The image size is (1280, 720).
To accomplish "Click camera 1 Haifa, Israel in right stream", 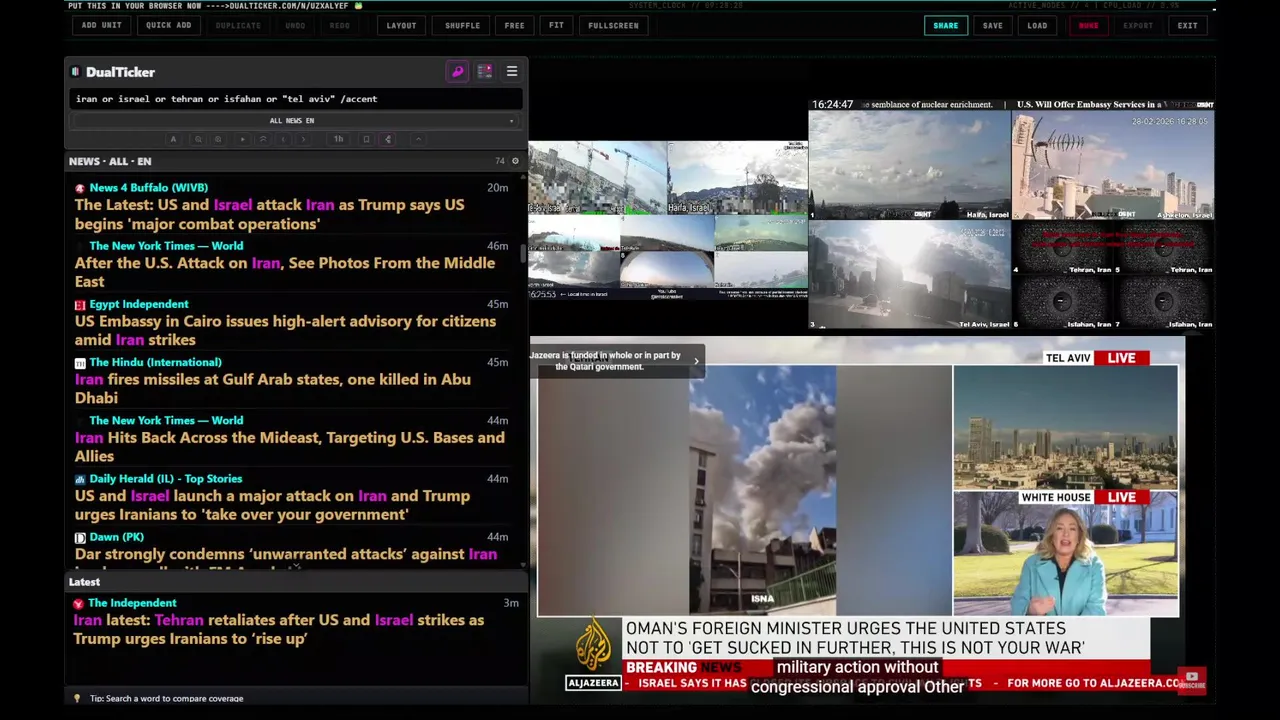I will [909, 165].
